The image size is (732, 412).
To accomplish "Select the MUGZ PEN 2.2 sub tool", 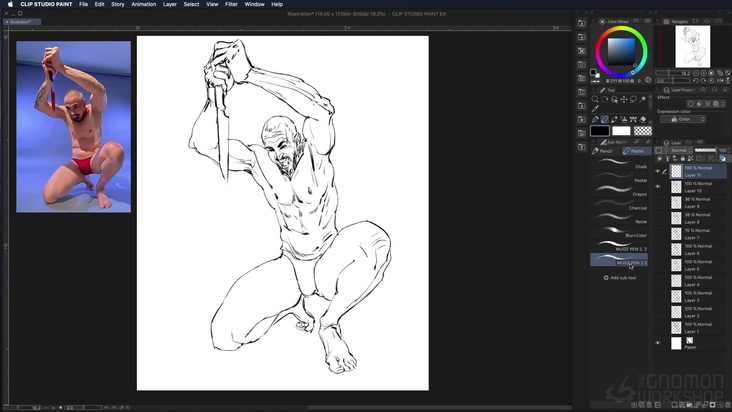I will pos(619,246).
